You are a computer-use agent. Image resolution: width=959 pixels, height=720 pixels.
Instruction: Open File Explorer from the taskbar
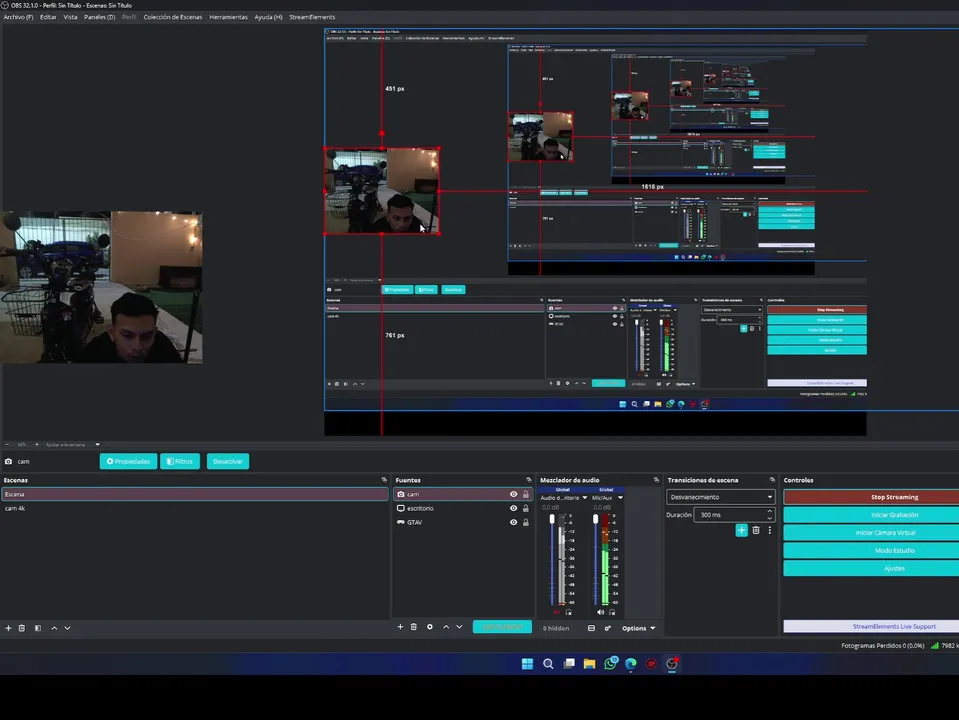coord(590,664)
